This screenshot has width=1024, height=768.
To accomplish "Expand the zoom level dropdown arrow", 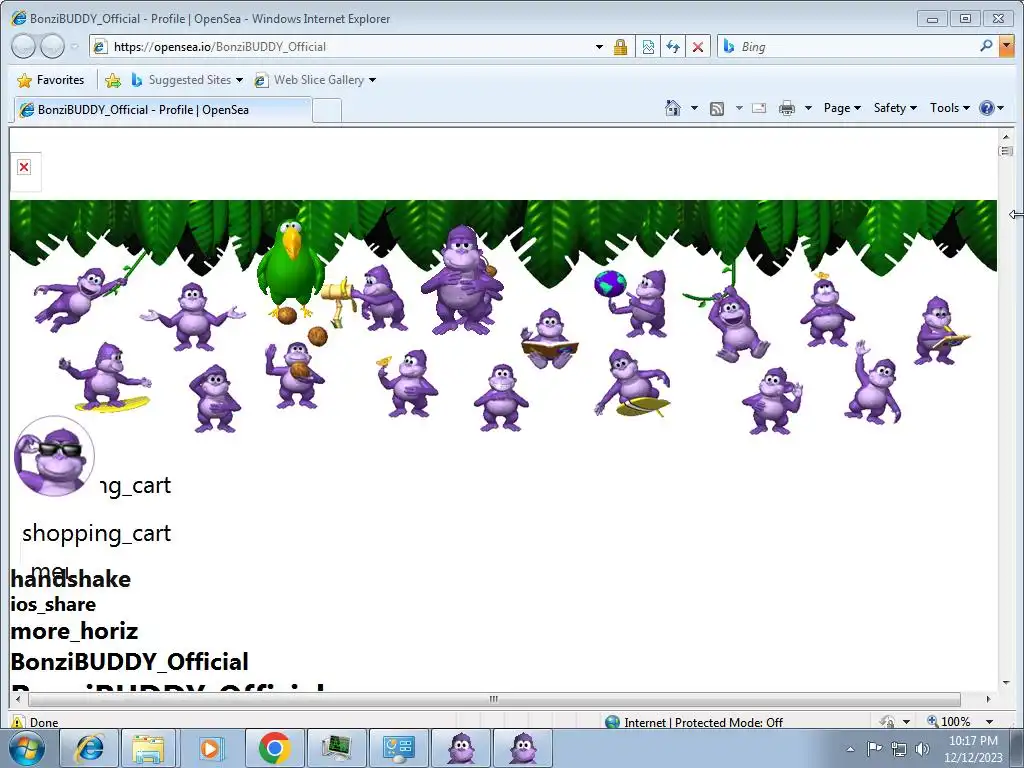I will [x=989, y=722].
